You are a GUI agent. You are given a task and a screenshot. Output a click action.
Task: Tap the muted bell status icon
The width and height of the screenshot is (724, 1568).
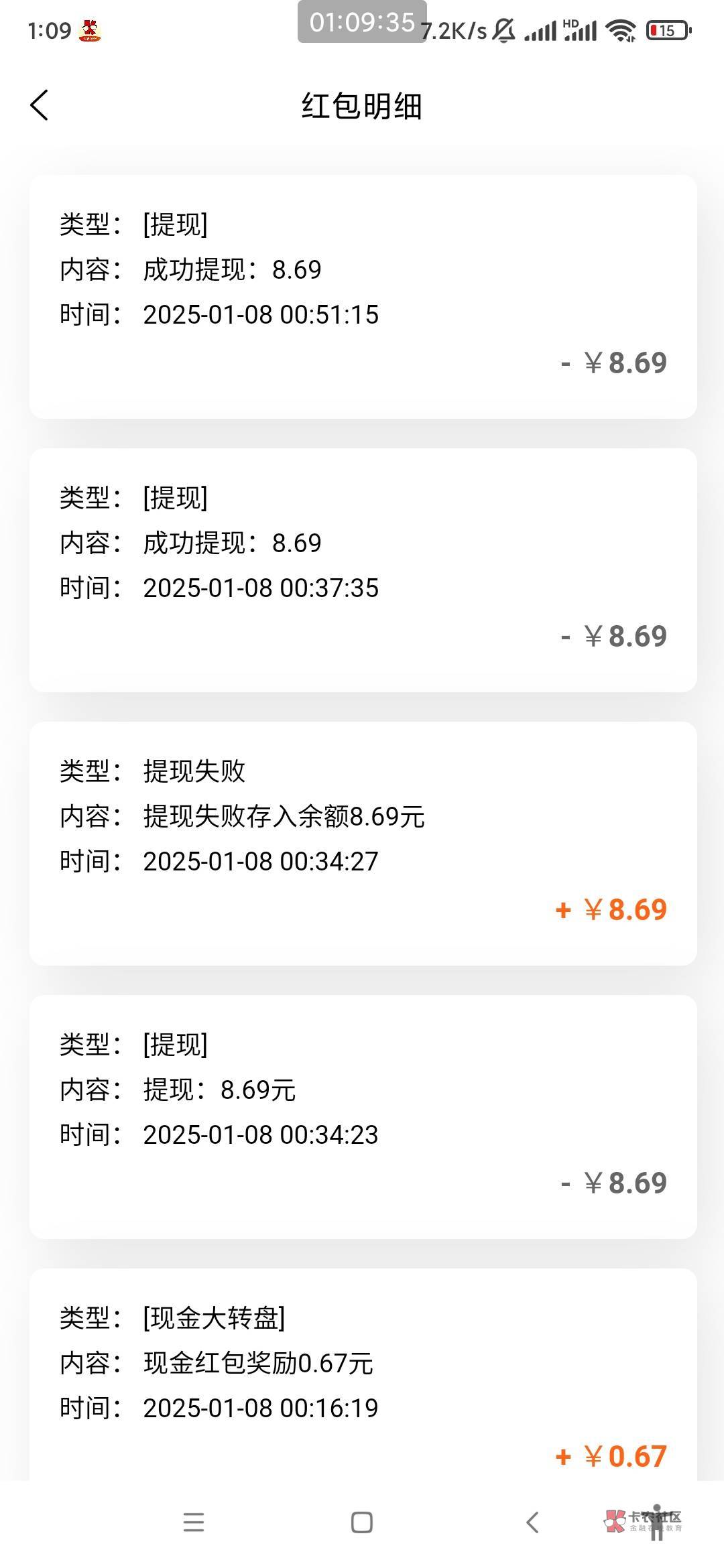pos(504,30)
